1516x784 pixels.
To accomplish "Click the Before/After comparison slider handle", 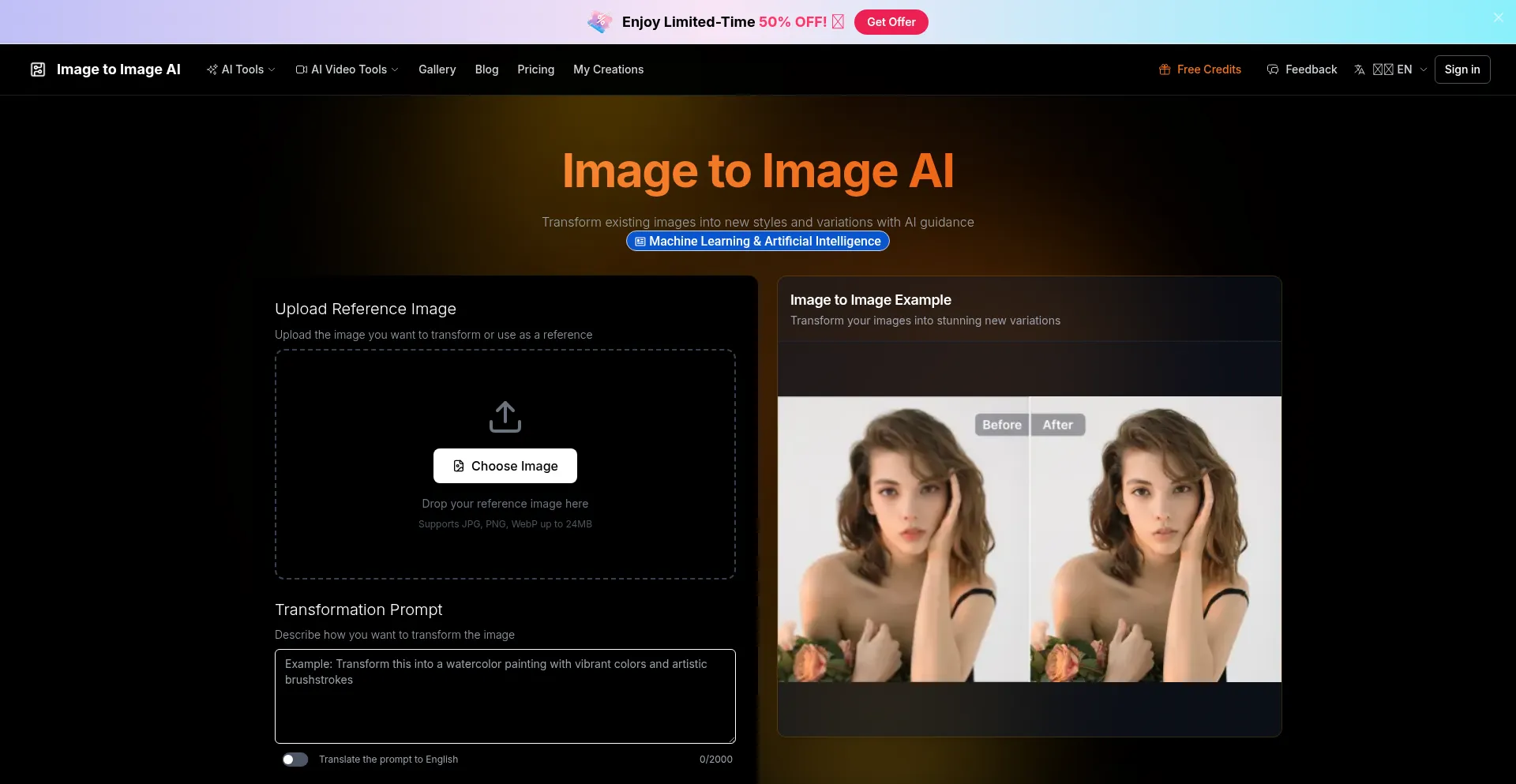I will click(1030, 539).
